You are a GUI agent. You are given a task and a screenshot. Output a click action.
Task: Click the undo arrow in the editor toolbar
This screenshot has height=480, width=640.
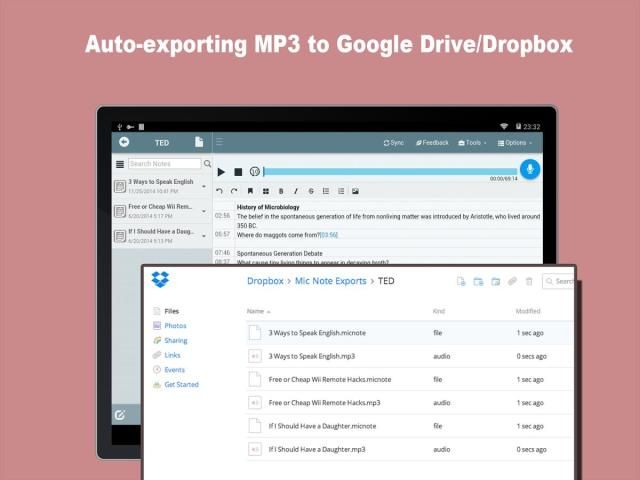click(x=220, y=191)
